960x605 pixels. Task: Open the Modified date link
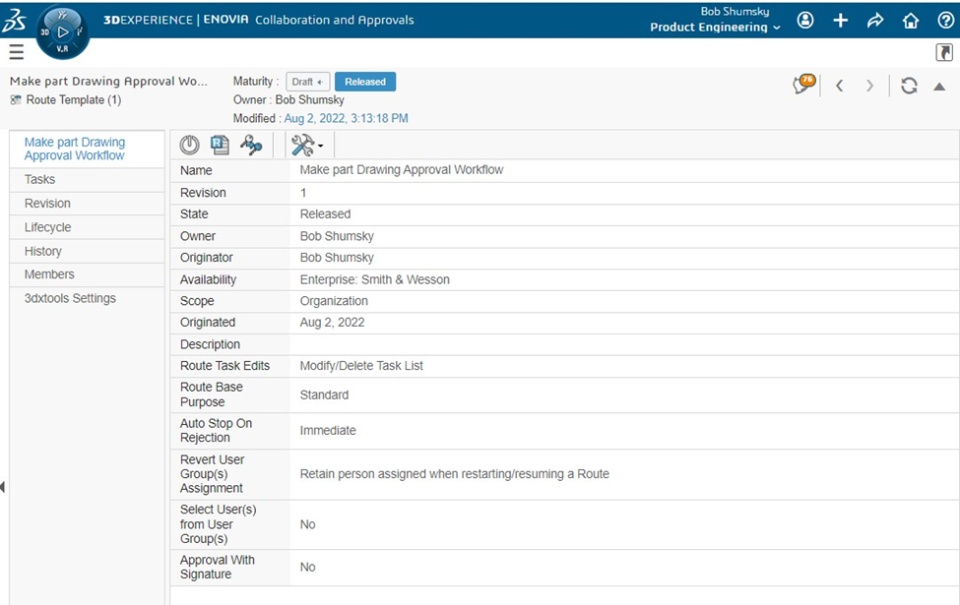(346, 118)
